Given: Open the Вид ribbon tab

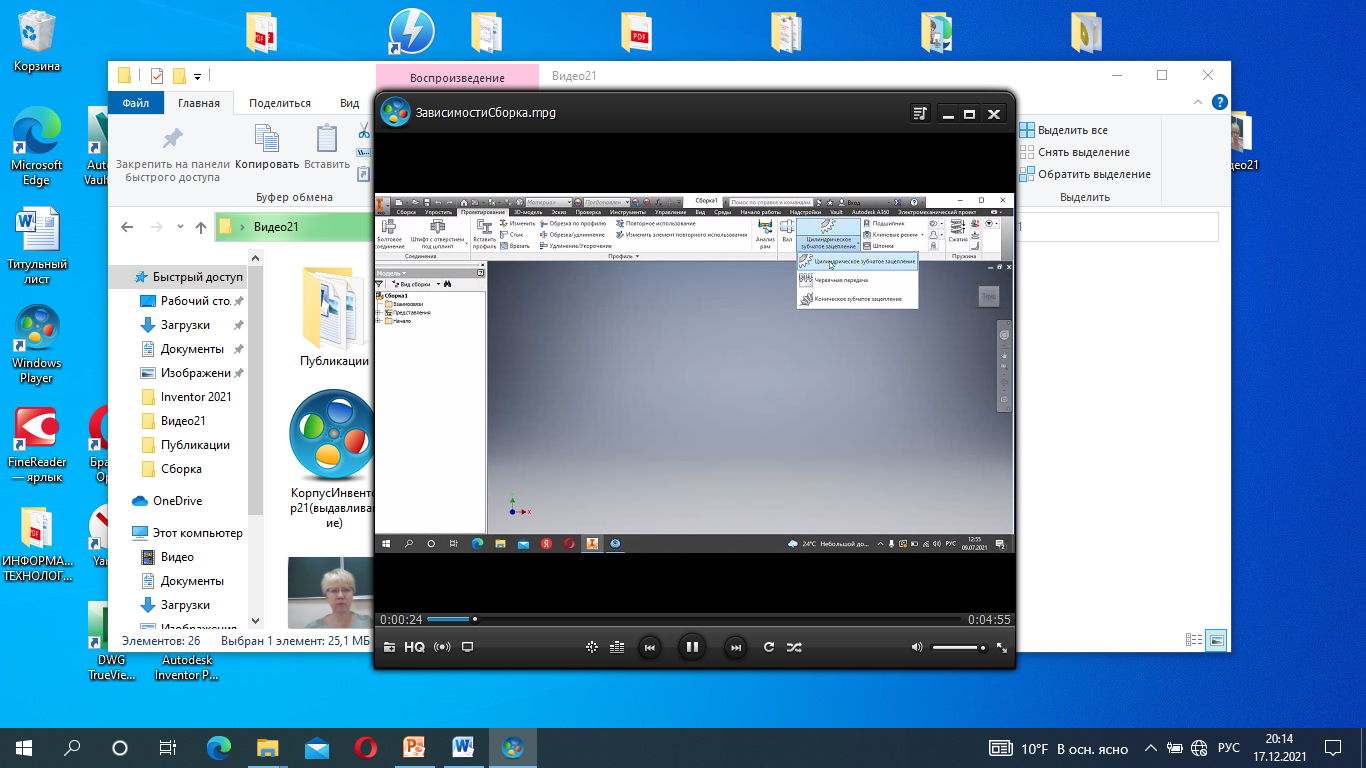Looking at the screenshot, I should (x=349, y=103).
